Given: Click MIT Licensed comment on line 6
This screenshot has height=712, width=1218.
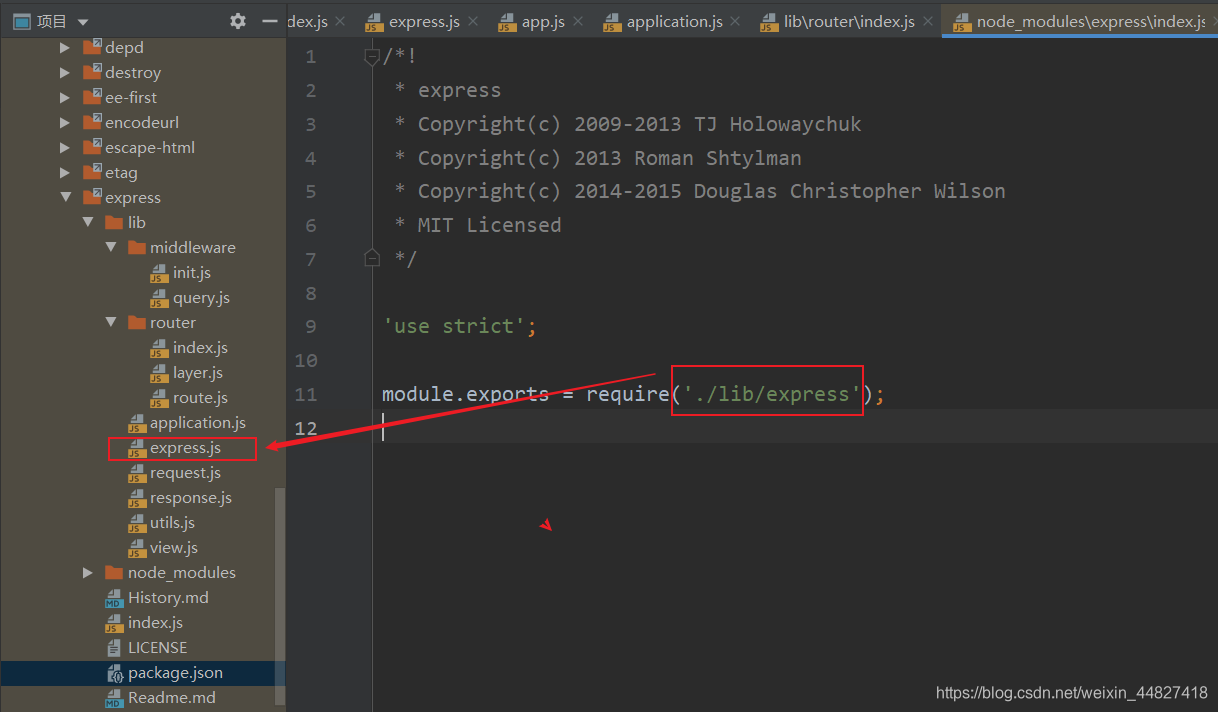Looking at the screenshot, I should click(x=489, y=225).
